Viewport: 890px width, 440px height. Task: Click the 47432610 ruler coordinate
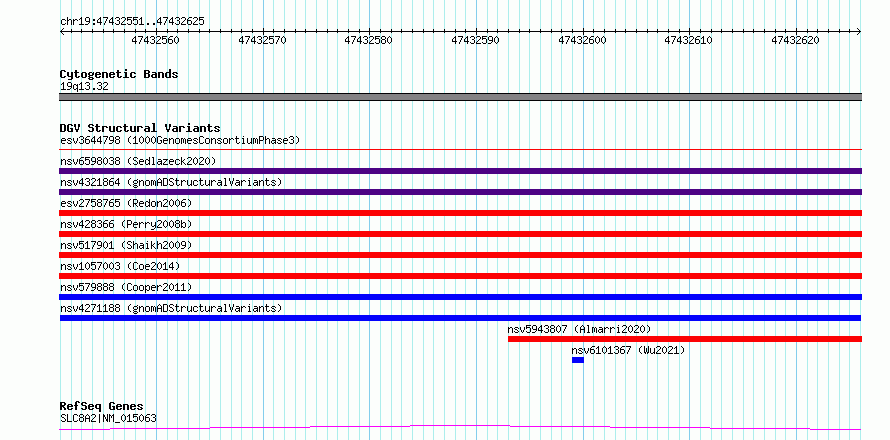[689, 40]
